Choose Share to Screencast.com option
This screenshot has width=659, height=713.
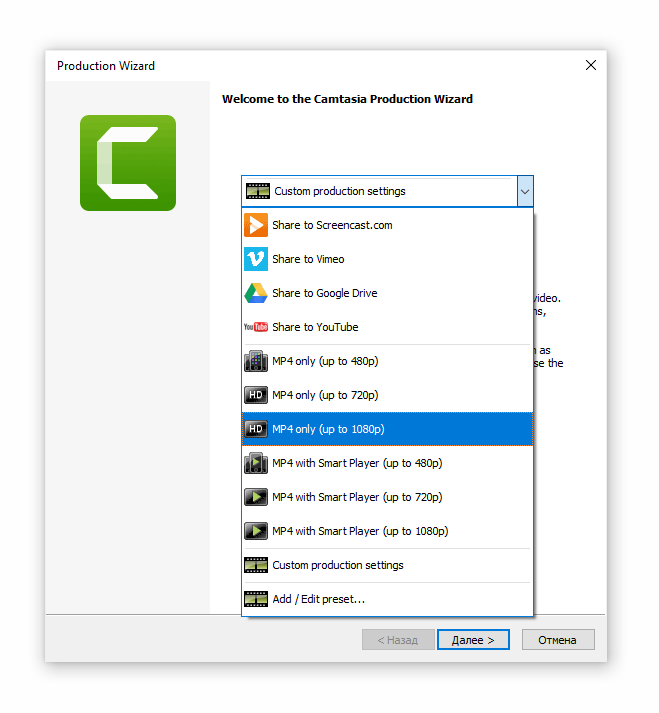387,225
